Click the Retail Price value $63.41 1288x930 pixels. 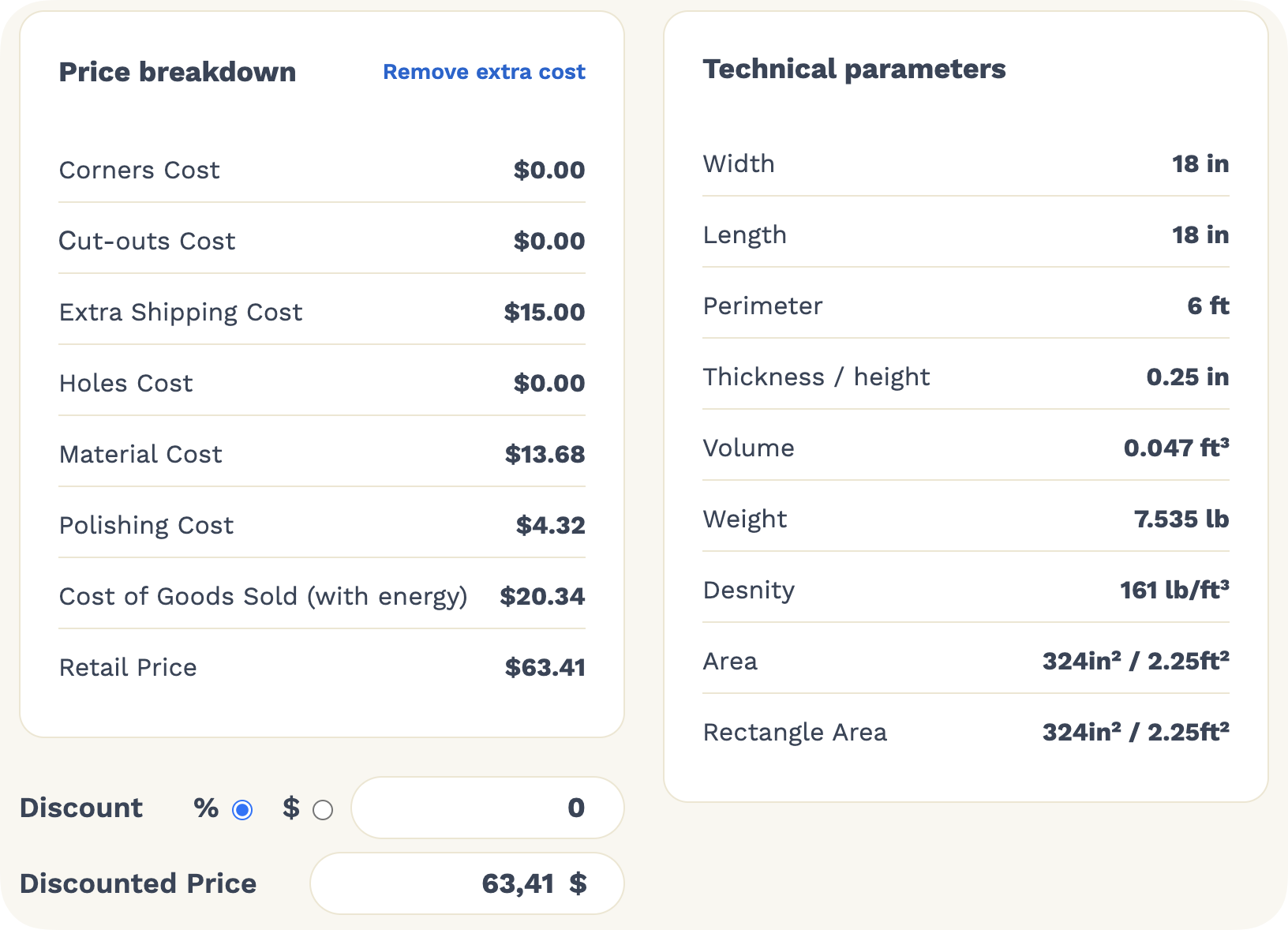tap(545, 668)
